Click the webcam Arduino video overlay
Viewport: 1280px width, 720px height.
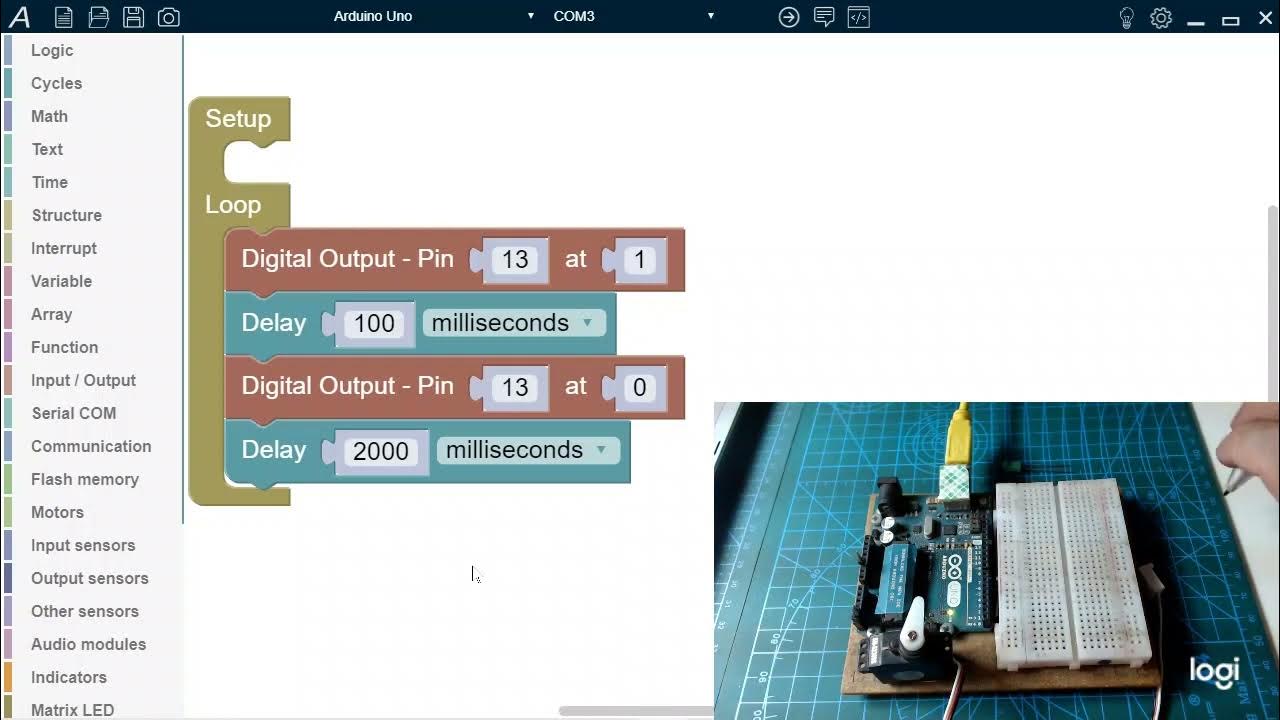[x=996, y=560]
